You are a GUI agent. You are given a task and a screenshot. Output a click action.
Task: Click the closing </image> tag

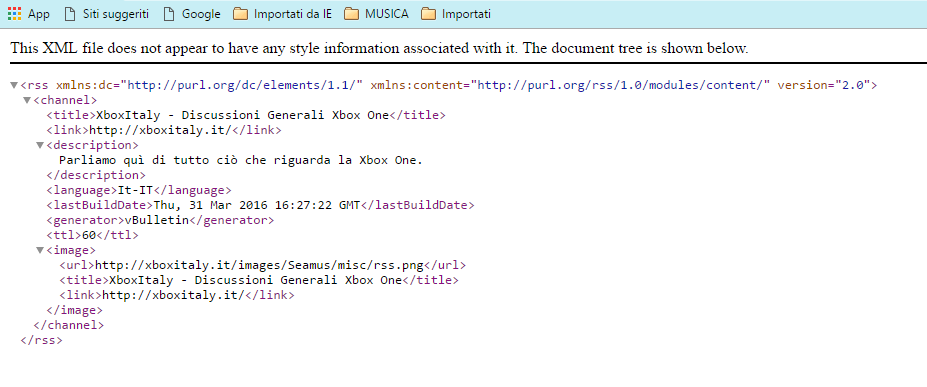[x=74, y=310]
